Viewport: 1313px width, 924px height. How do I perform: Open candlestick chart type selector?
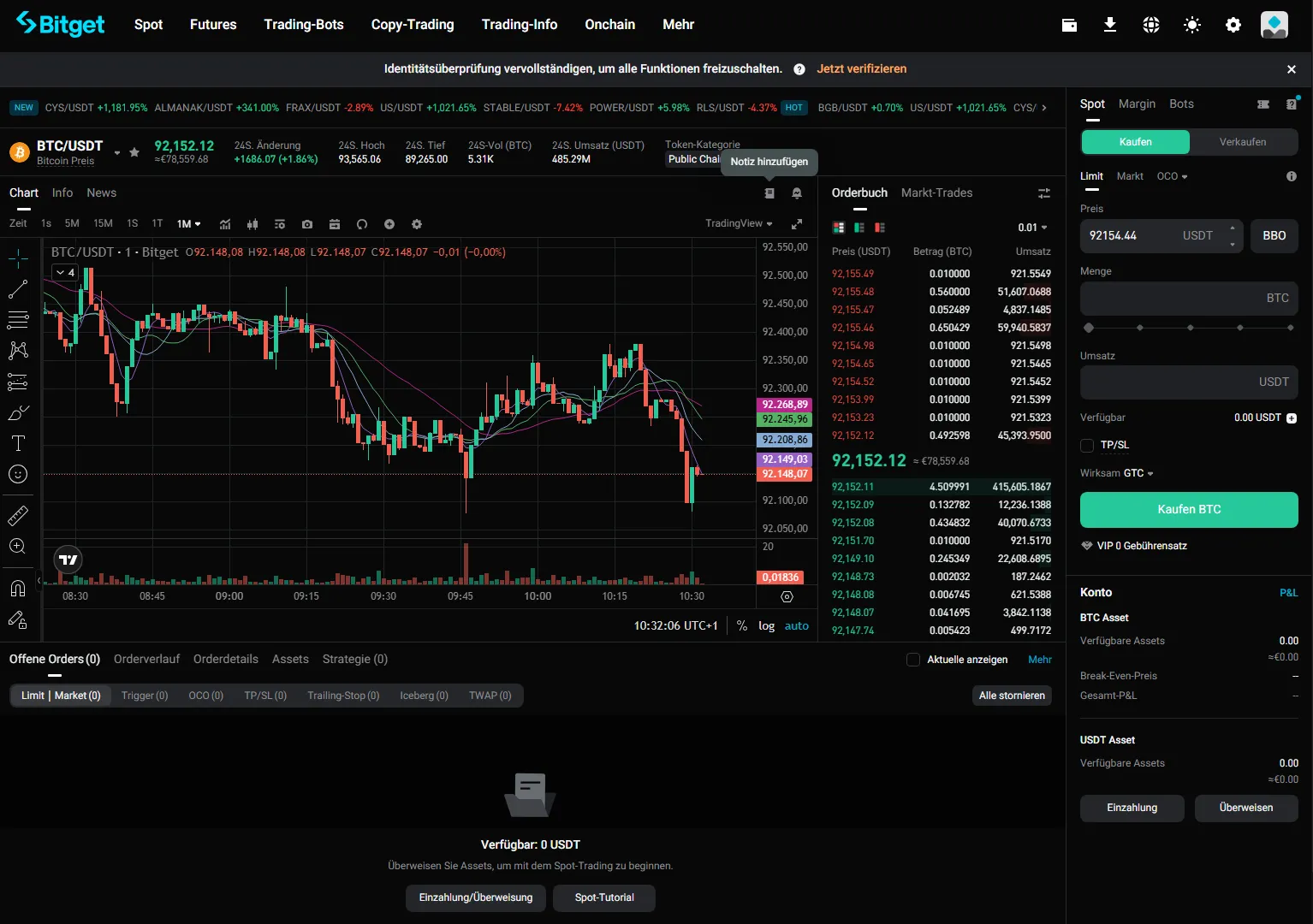(x=253, y=224)
